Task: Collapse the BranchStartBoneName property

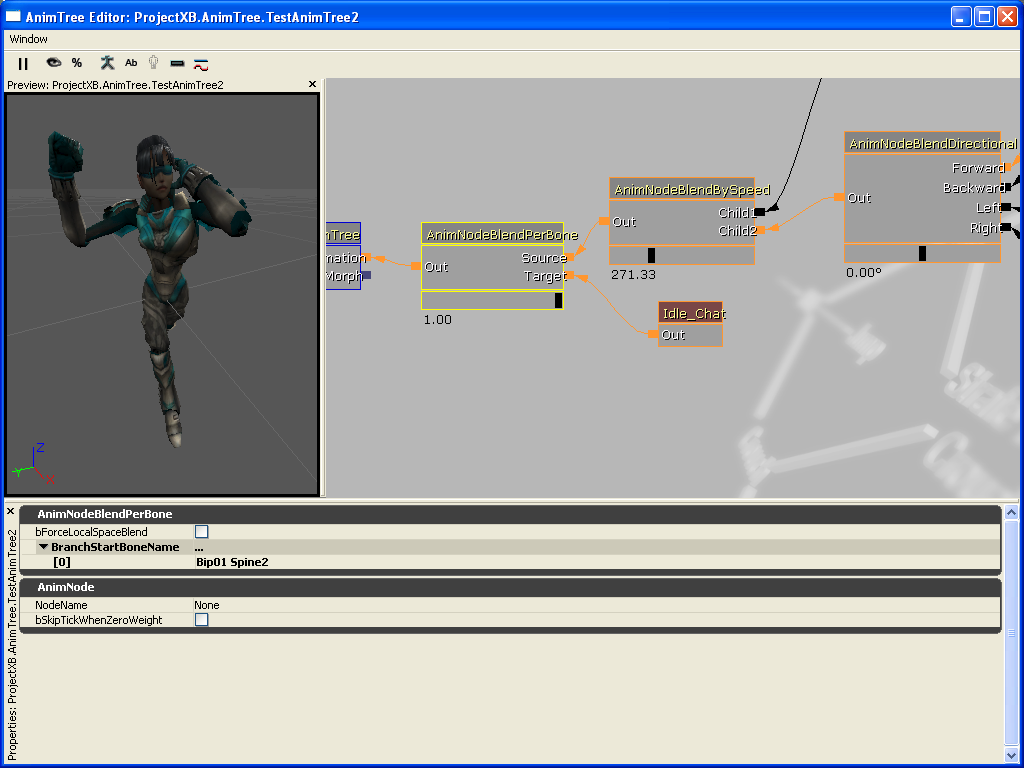Action: [43, 547]
